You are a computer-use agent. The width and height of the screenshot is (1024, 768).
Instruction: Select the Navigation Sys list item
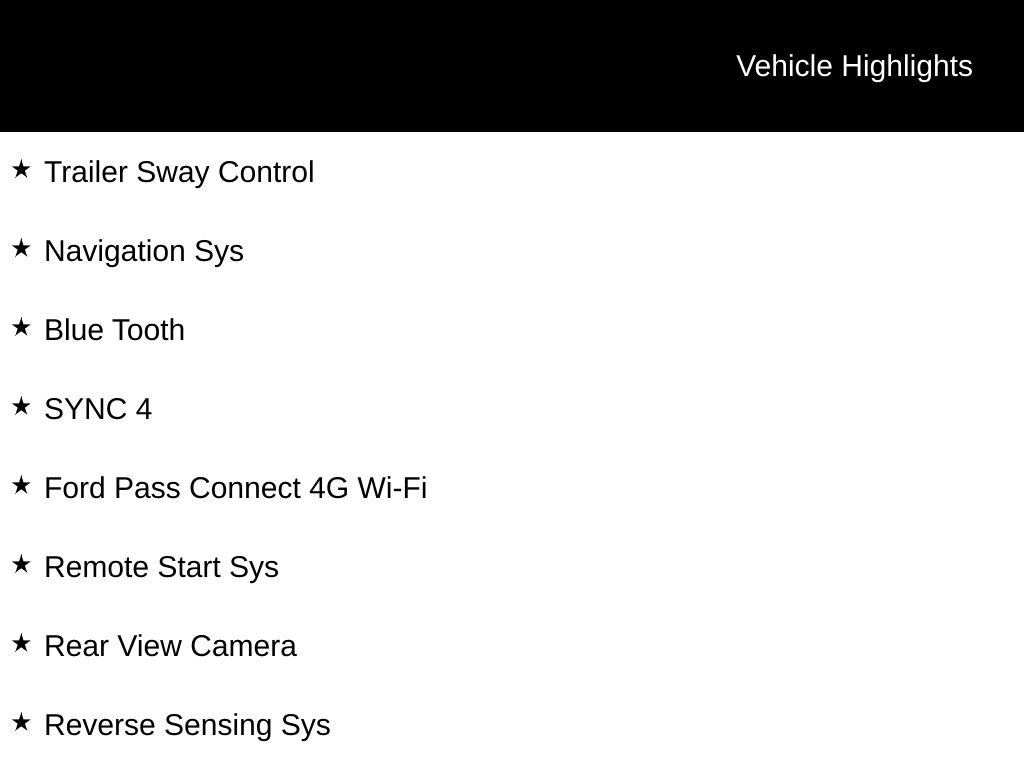[144, 251]
